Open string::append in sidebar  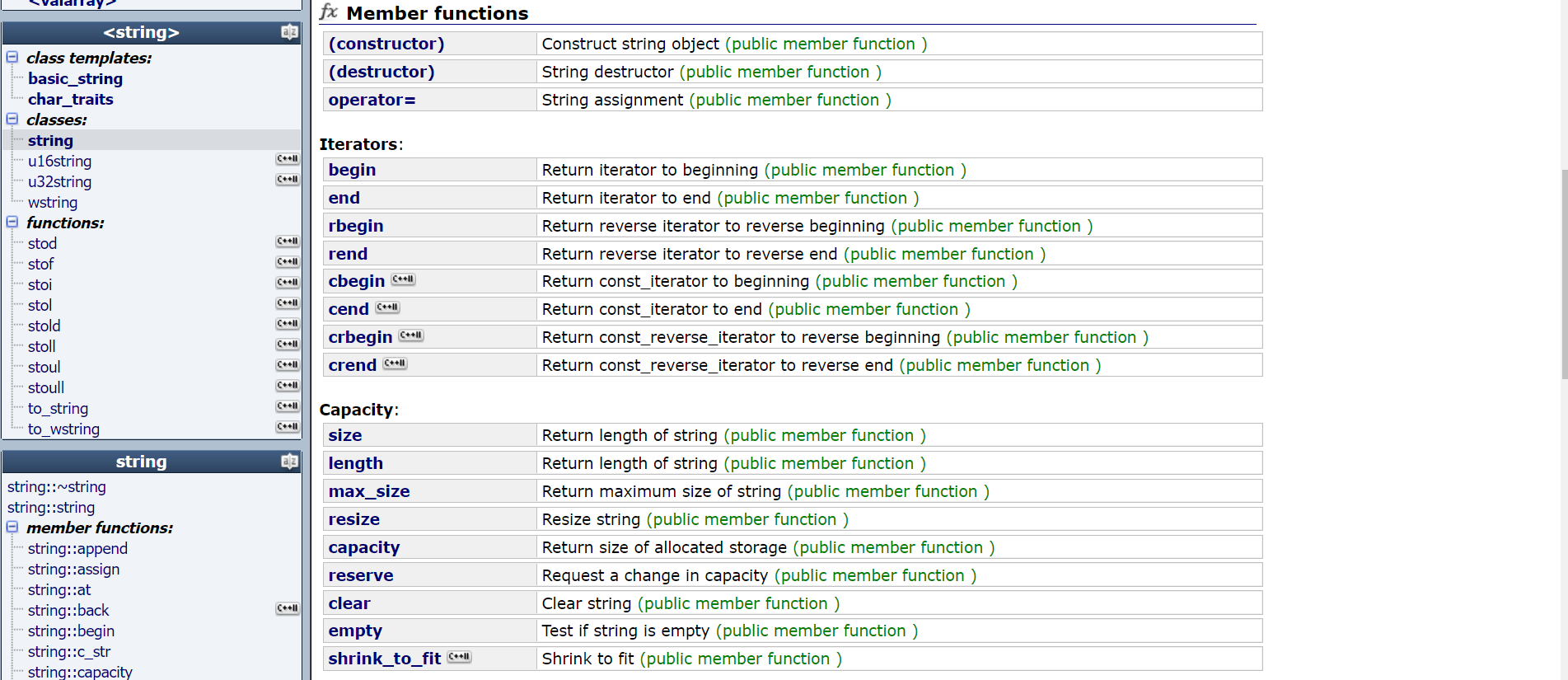(x=77, y=548)
